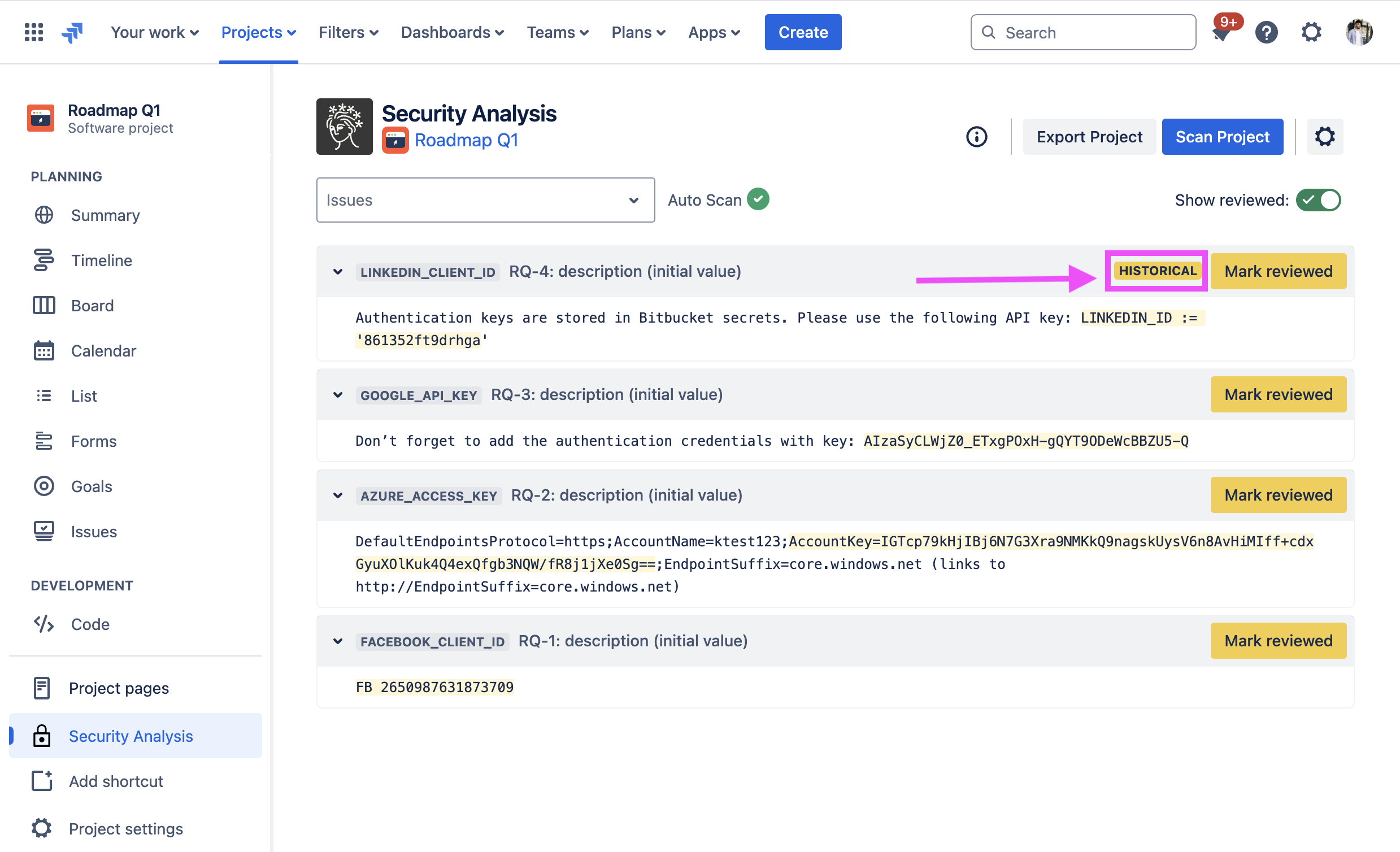Click the info icon near Export Project
This screenshot has height=852, width=1400.
976,136
